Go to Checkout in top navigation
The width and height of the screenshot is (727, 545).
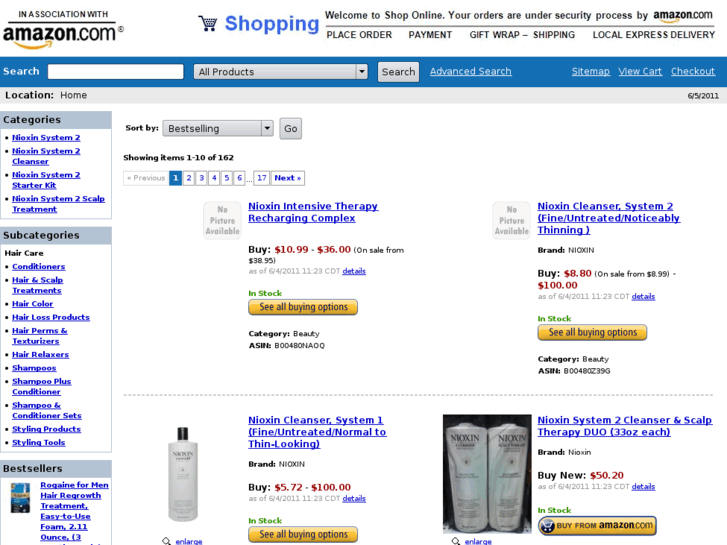pos(693,72)
